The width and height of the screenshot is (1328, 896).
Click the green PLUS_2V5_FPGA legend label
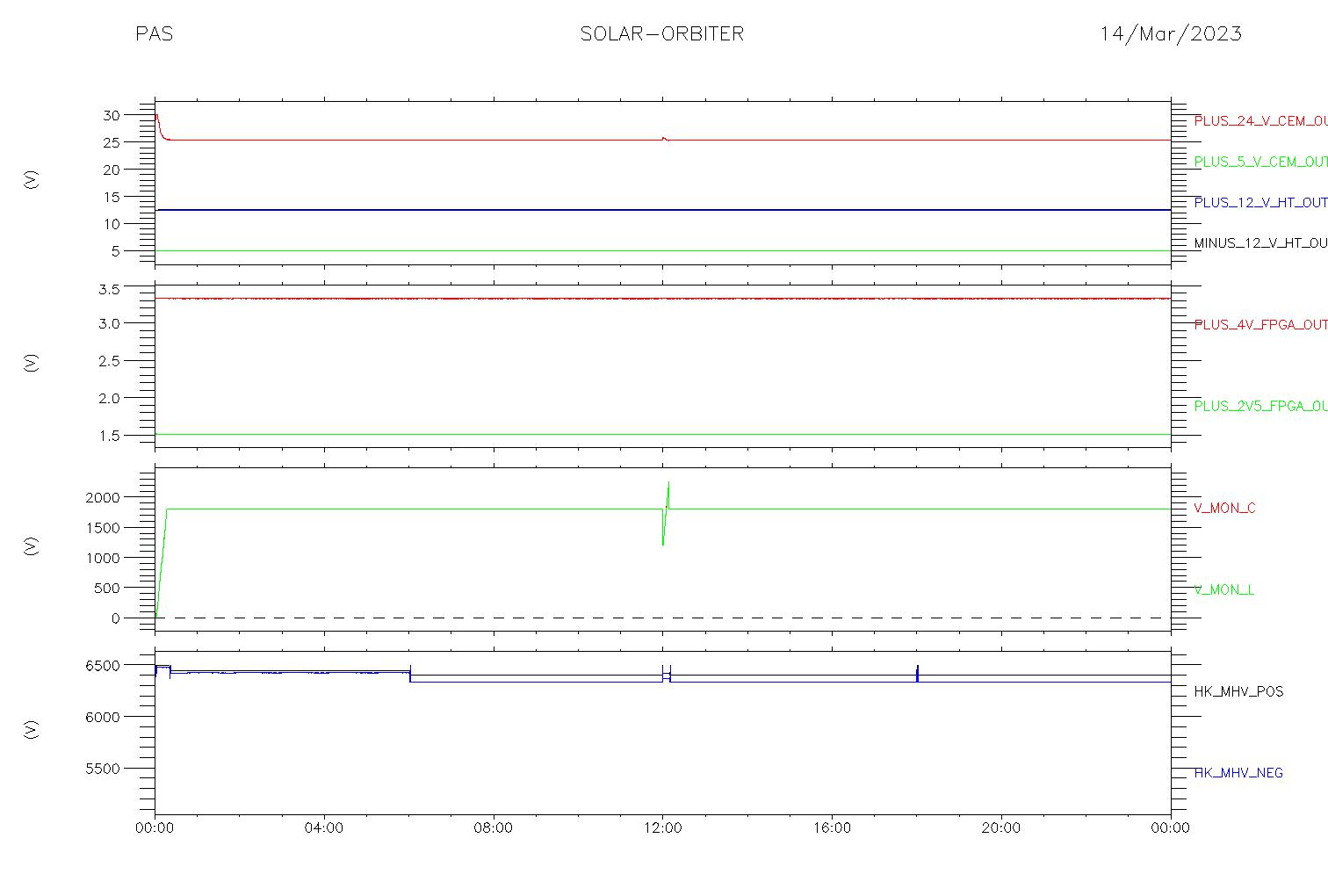[x=1260, y=406]
